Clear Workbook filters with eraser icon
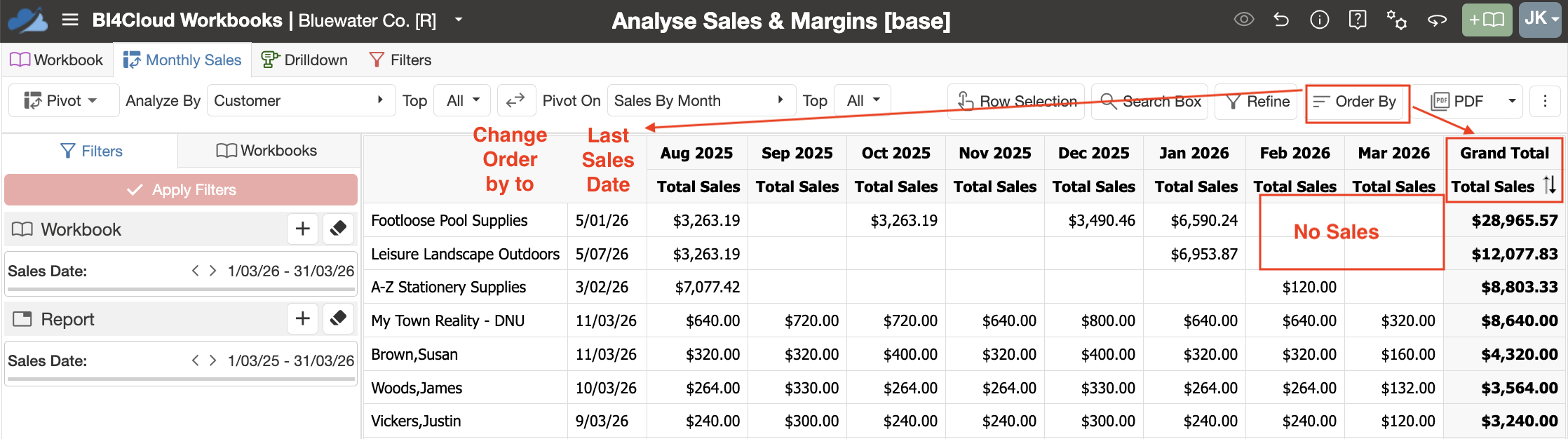This screenshot has width=1568, height=439. click(339, 229)
